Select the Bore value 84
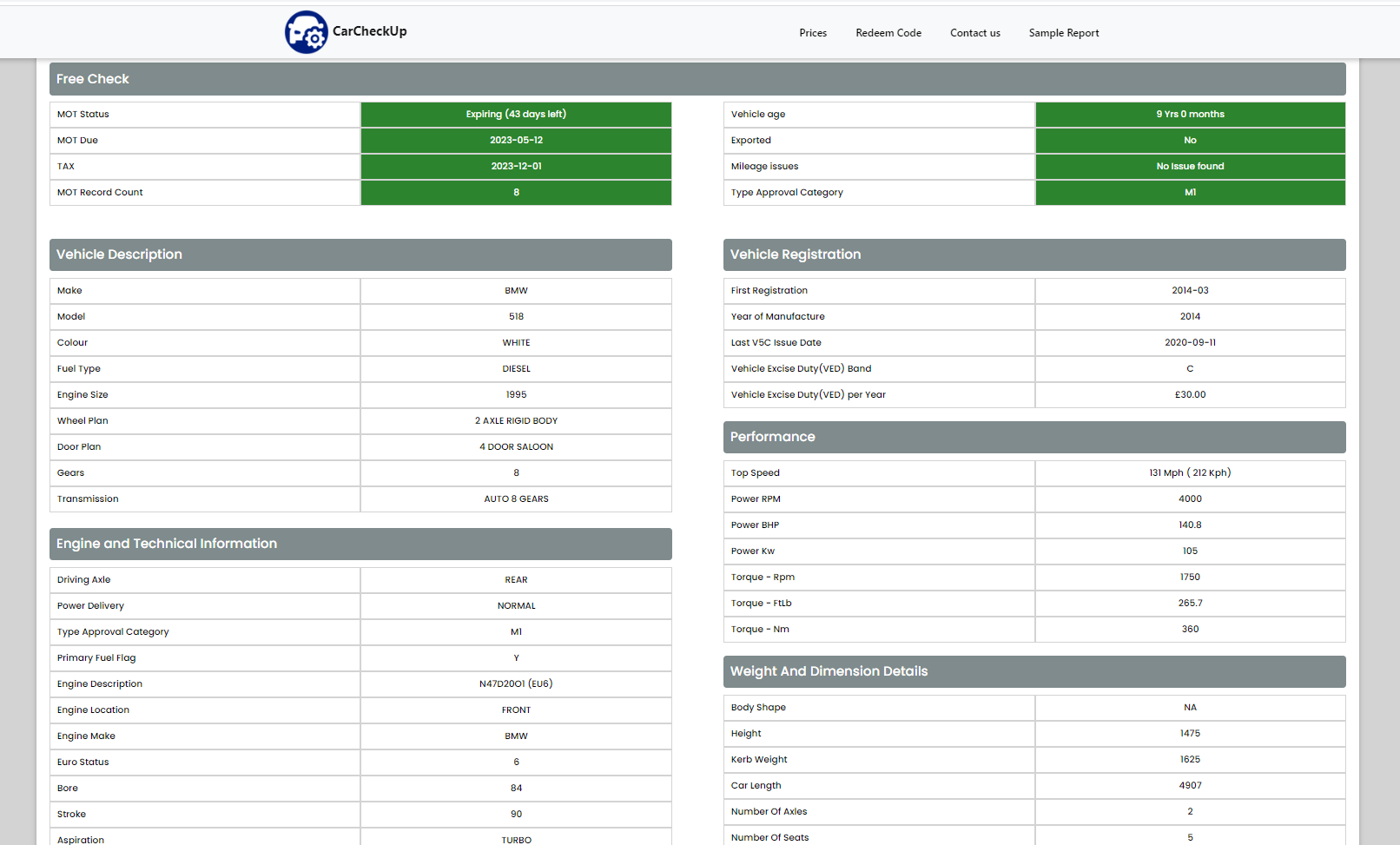Image resolution: width=1400 pixels, height=845 pixels. tap(516, 789)
